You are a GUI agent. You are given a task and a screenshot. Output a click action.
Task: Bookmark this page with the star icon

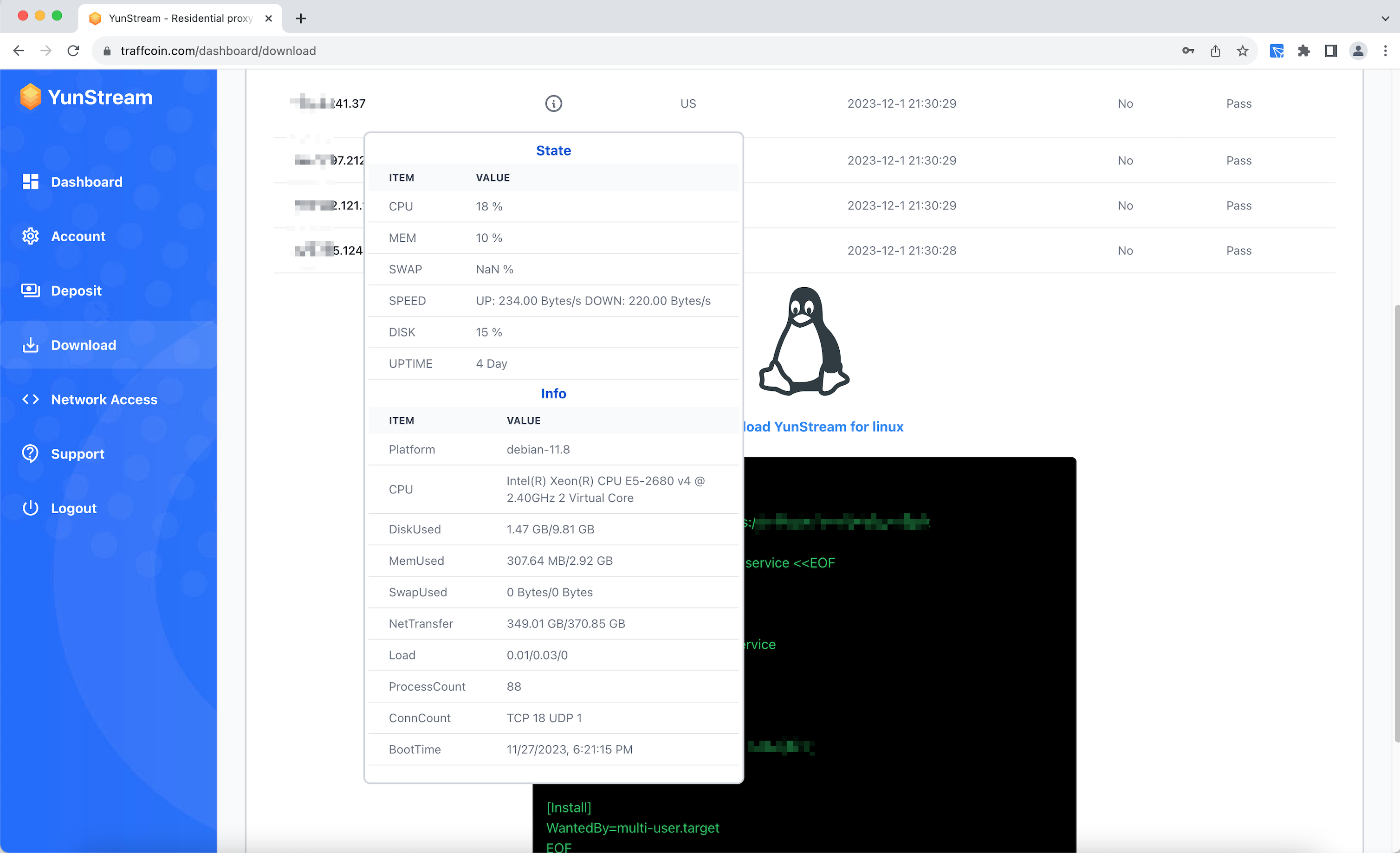[x=1243, y=51]
